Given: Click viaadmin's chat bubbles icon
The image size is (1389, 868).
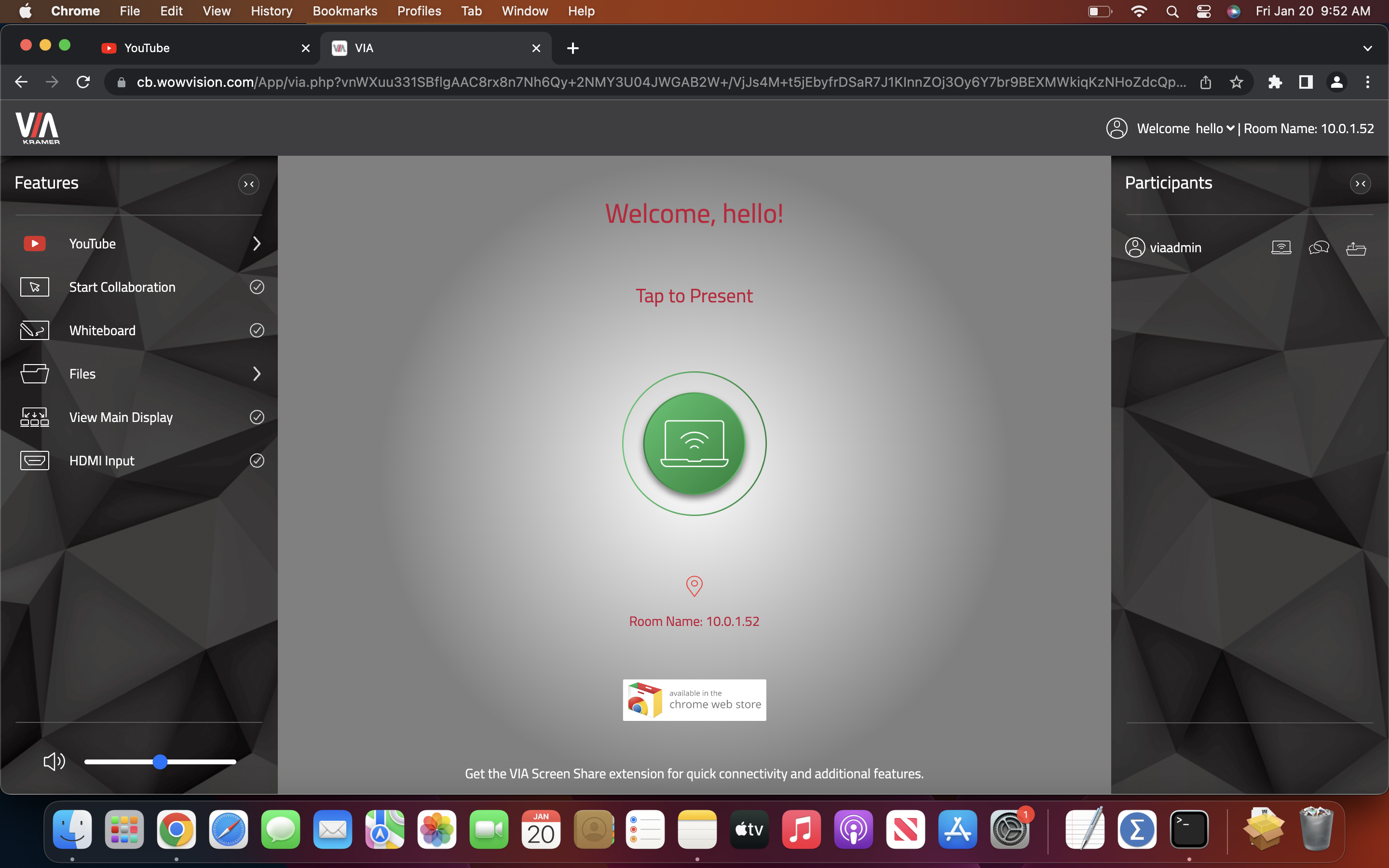Looking at the screenshot, I should [1319, 247].
